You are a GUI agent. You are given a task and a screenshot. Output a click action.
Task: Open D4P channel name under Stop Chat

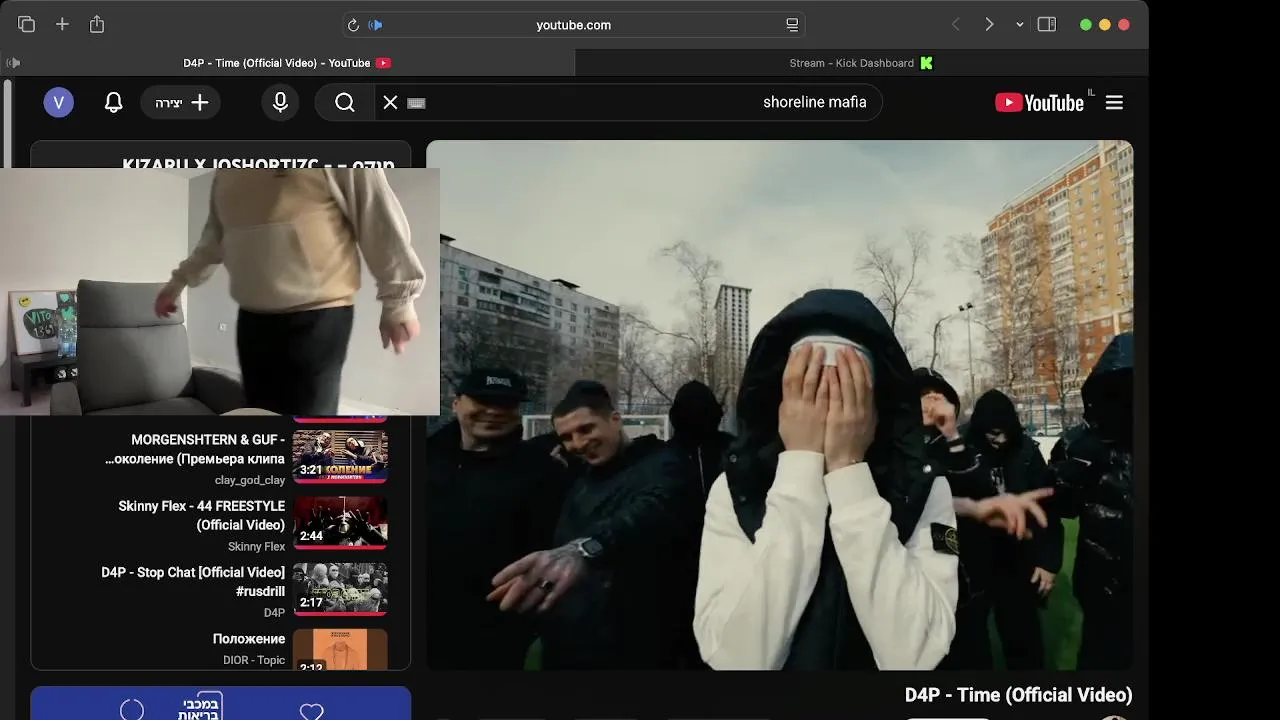point(274,612)
